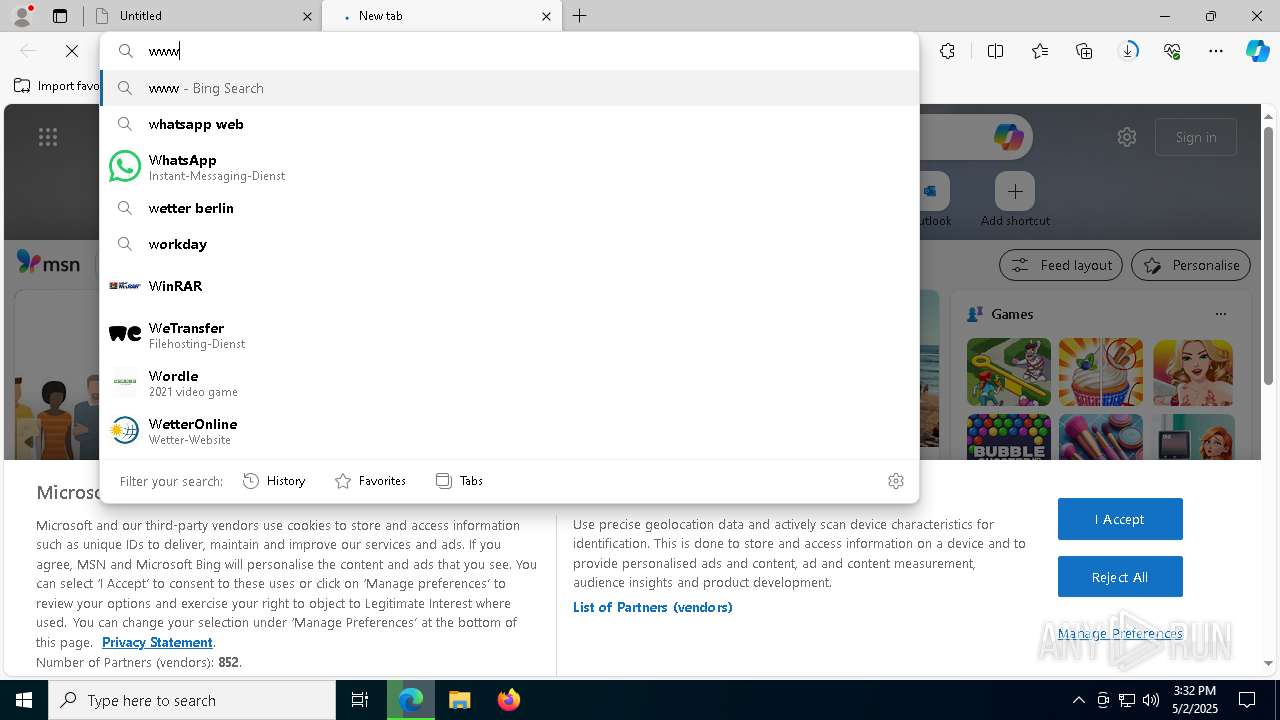Screen dimensions: 1280x720
Task: Open the notification center icon
Action: (x=1247, y=700)
